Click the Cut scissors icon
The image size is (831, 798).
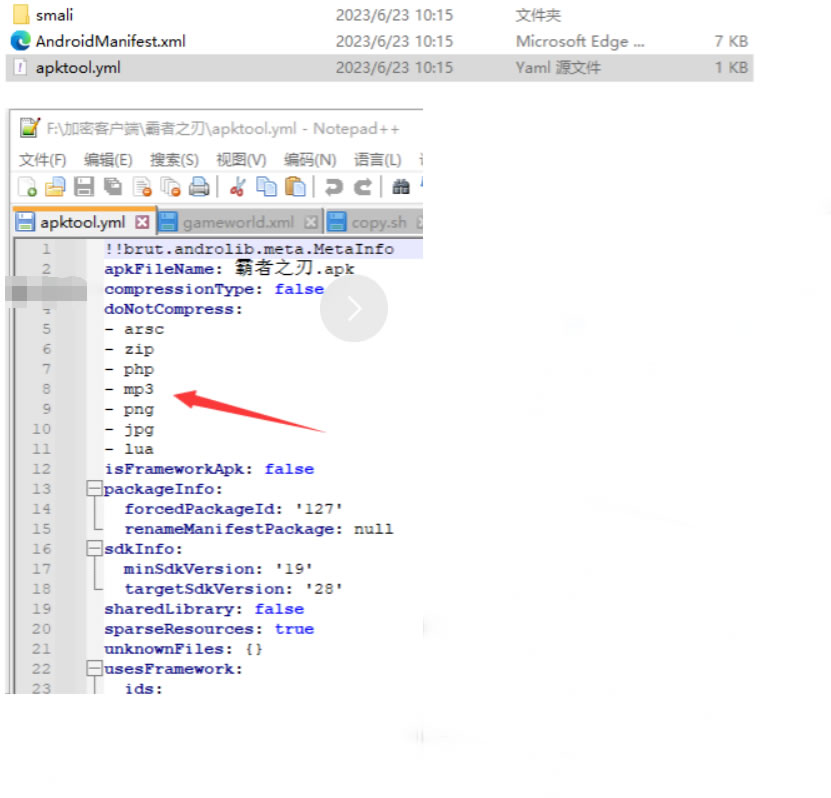click(x=238, y=186)
